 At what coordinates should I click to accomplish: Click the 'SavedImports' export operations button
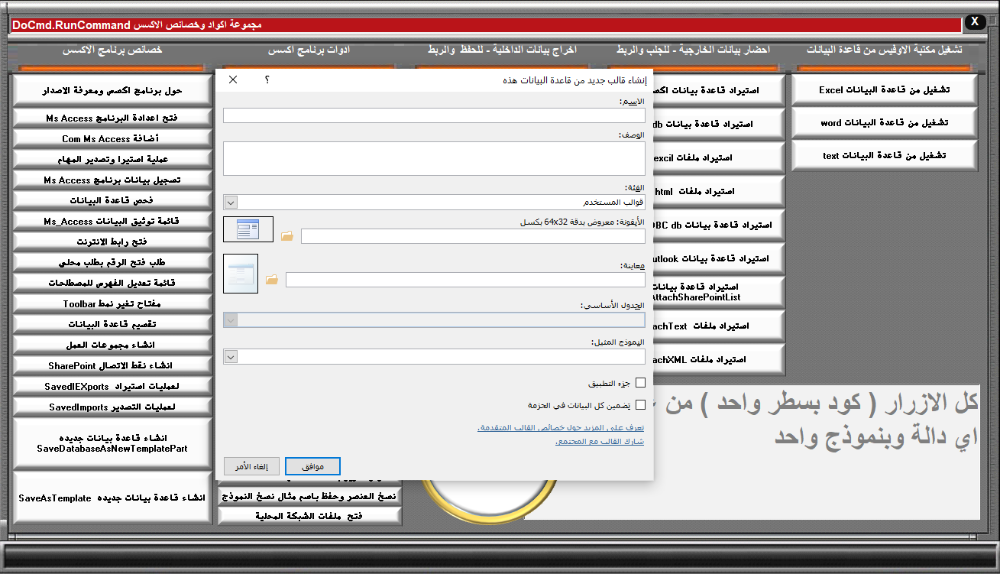pyautogui.click(x=112, y=407)
